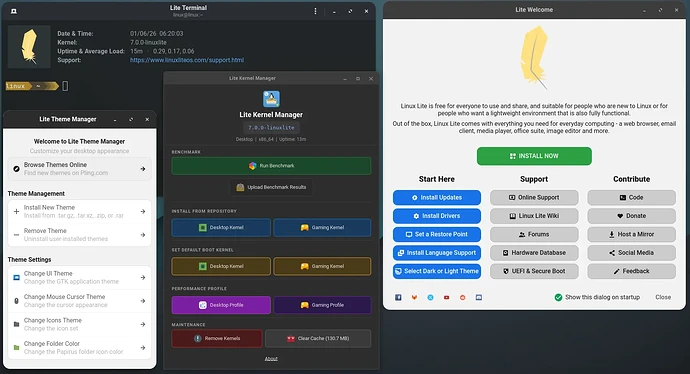Open Forums button

(x=534, y=235)
